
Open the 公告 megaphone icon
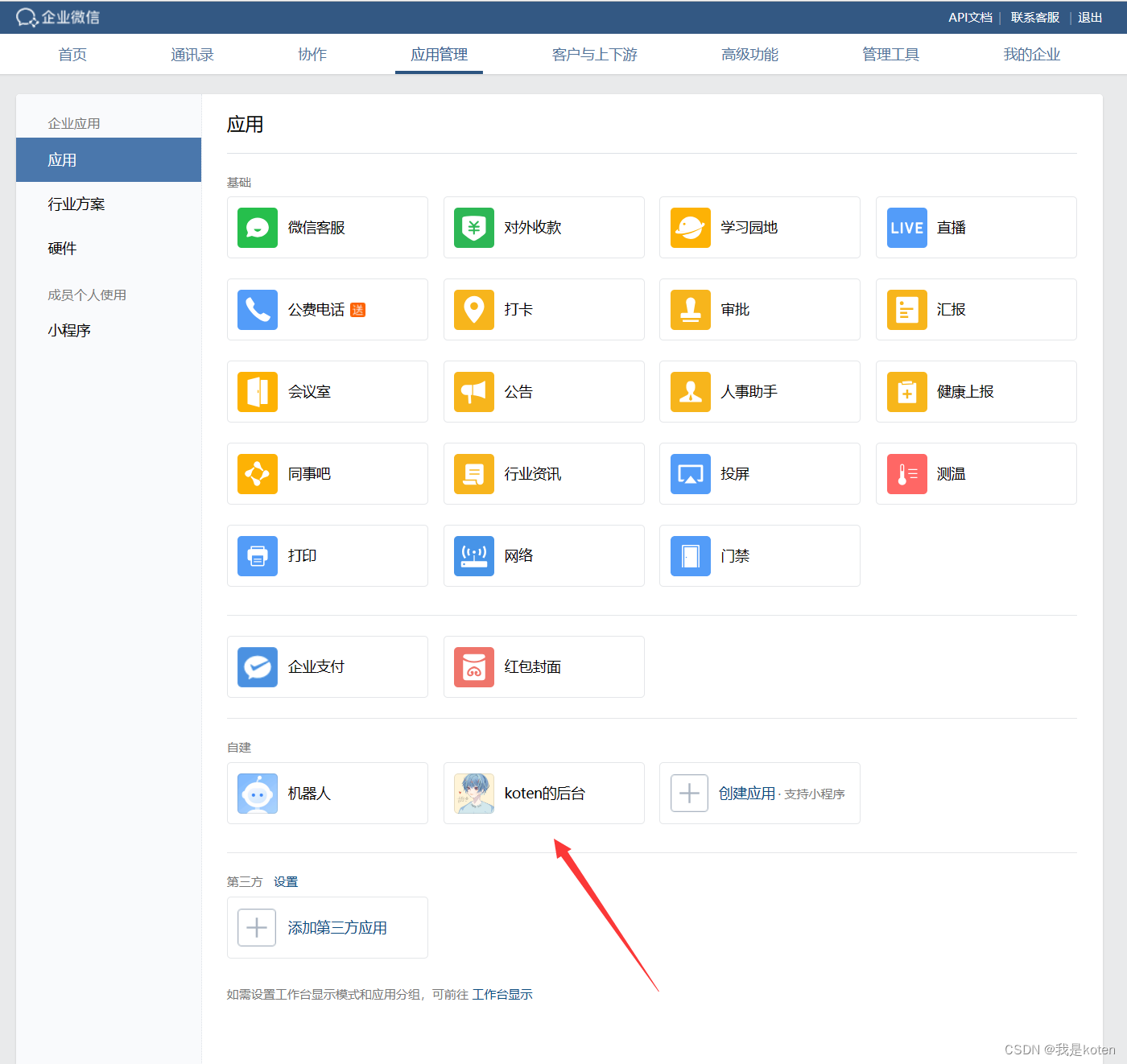pos(474,392)
